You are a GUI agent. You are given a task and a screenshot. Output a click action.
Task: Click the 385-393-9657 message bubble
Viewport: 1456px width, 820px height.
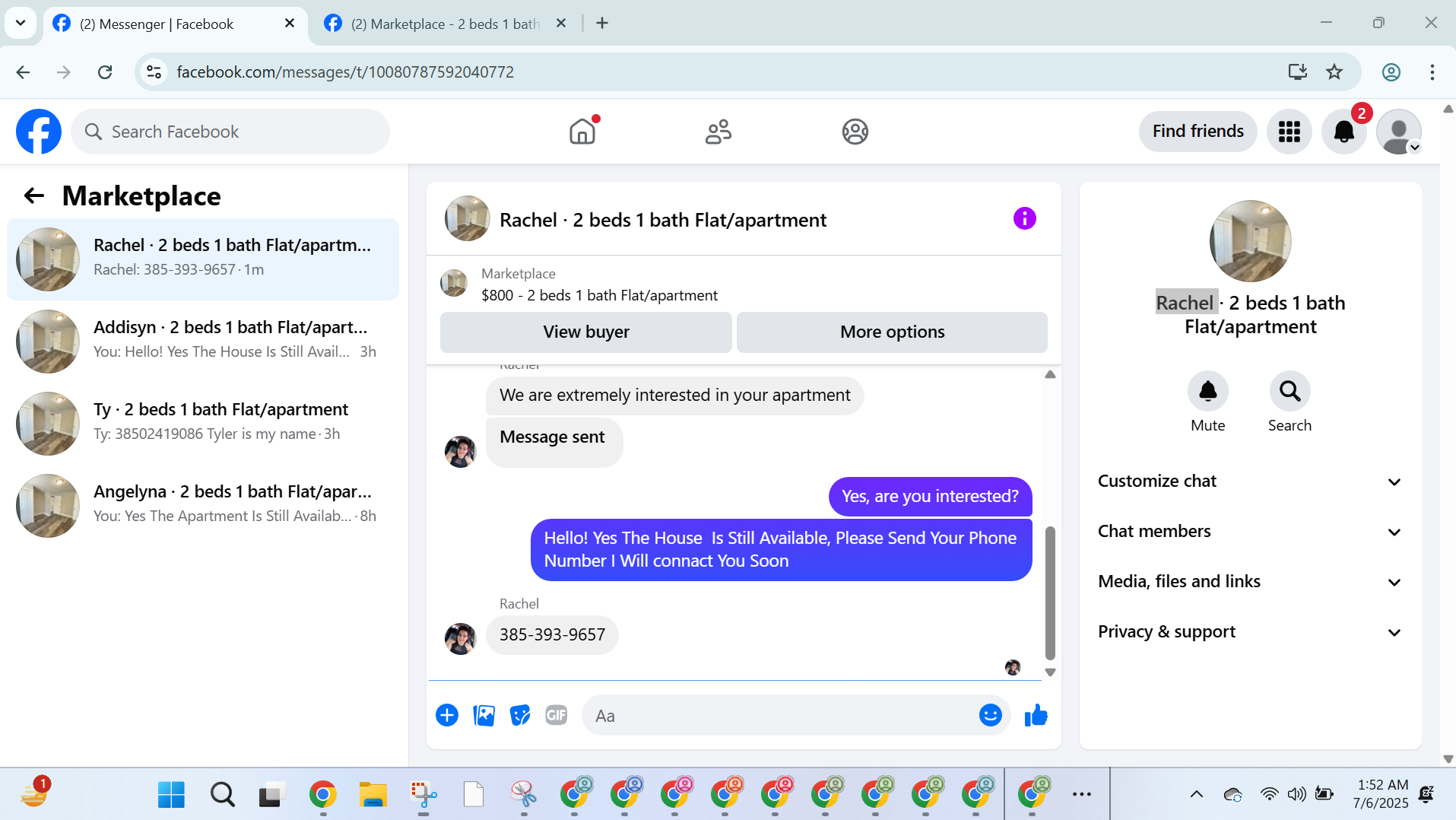(553, 635)
